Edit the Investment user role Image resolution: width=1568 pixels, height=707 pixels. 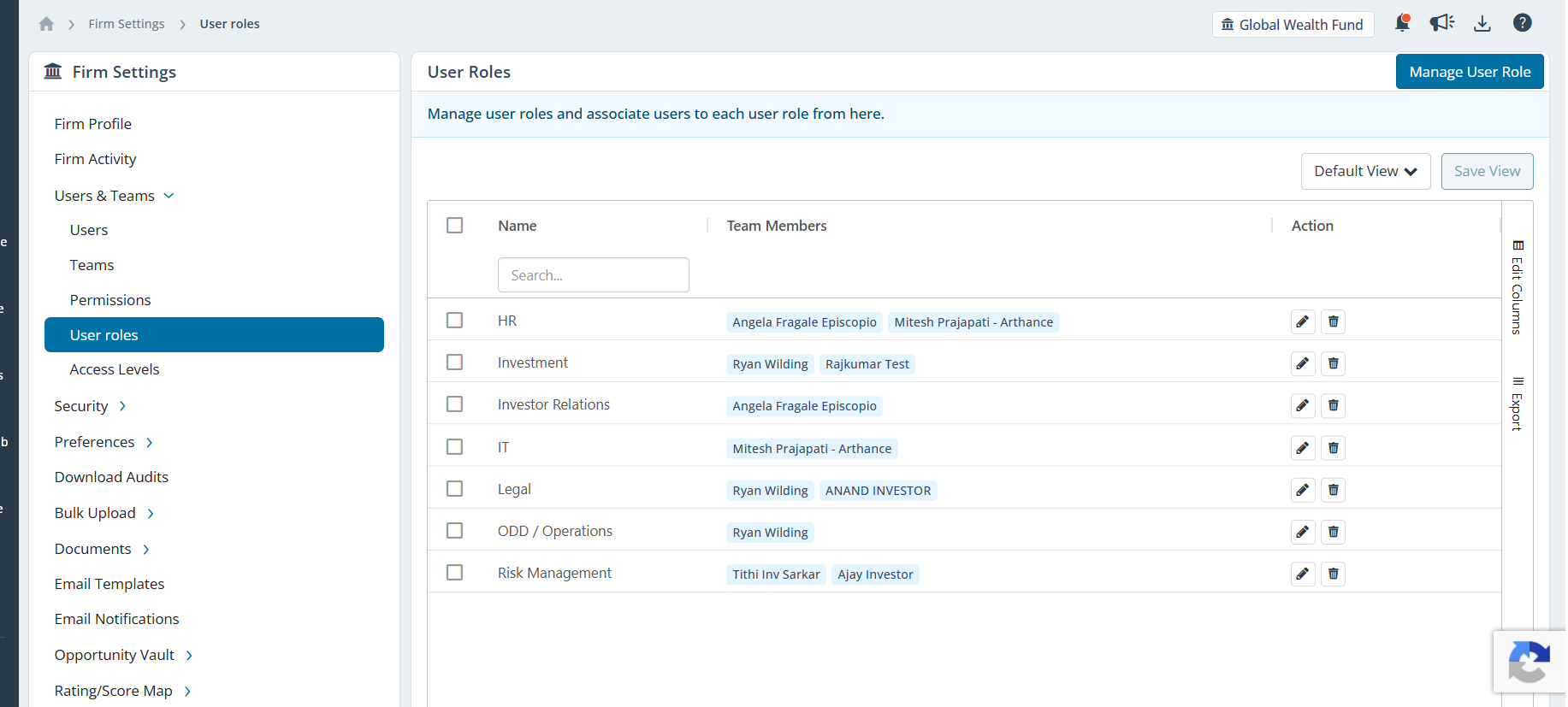pyautogui.click(x=1303, y=363)
